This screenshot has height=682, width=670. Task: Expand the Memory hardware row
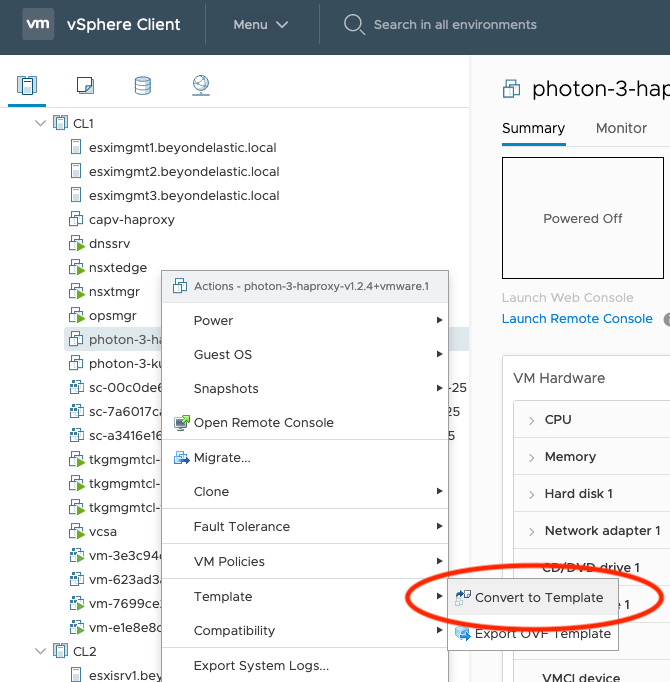(531, 457)
